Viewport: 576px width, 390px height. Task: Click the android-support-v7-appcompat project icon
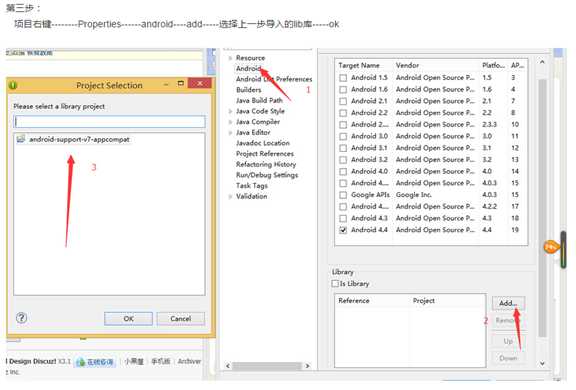point(21,139)
